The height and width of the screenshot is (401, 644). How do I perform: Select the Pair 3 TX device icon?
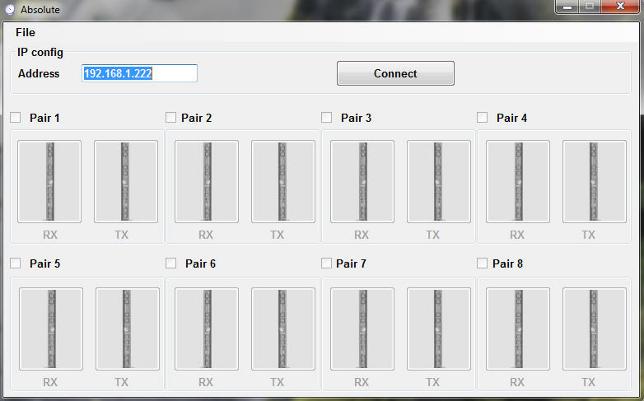(438, 181)
